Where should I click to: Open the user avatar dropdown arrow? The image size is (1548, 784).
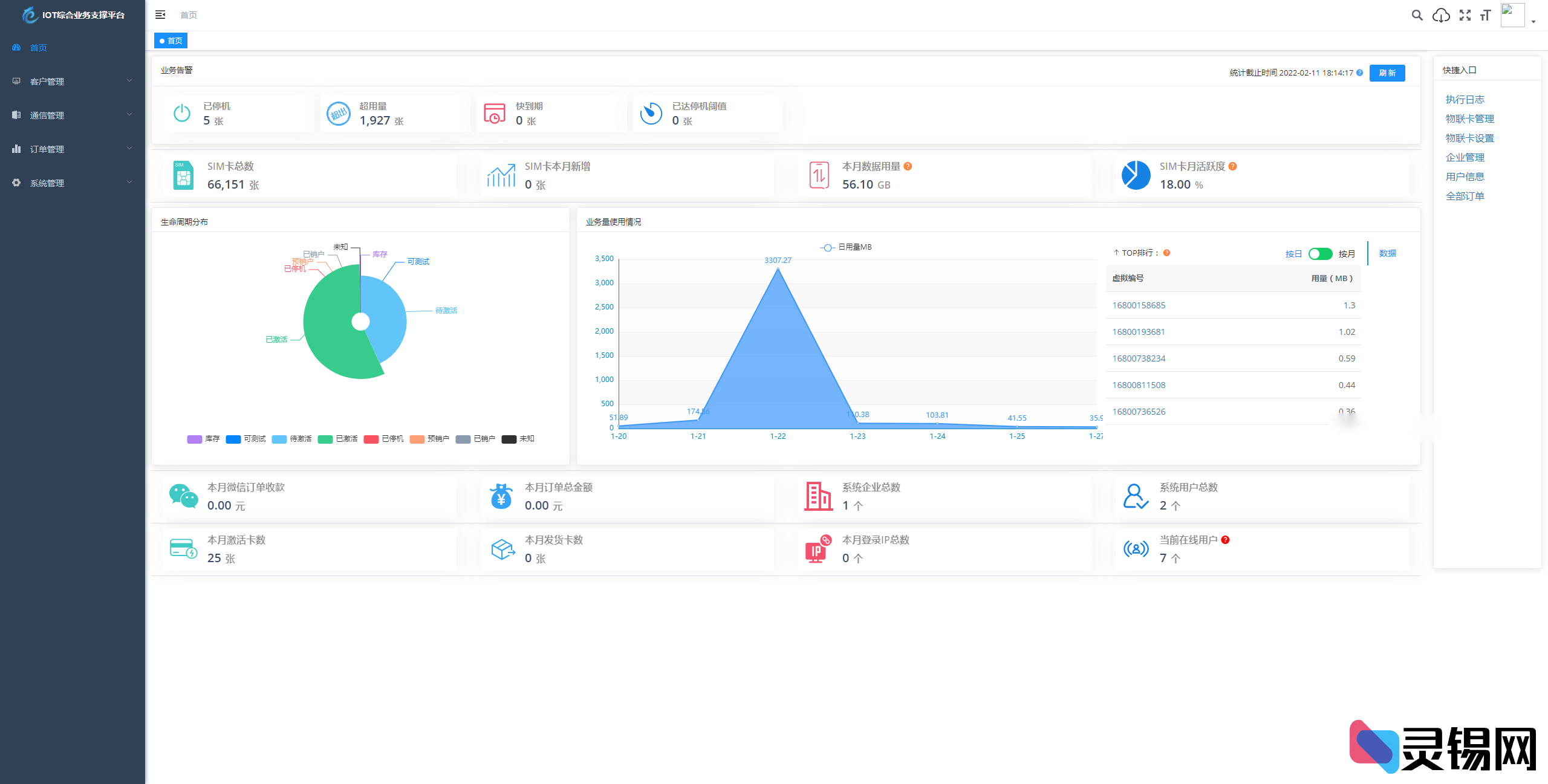[x=1533, y=21]
